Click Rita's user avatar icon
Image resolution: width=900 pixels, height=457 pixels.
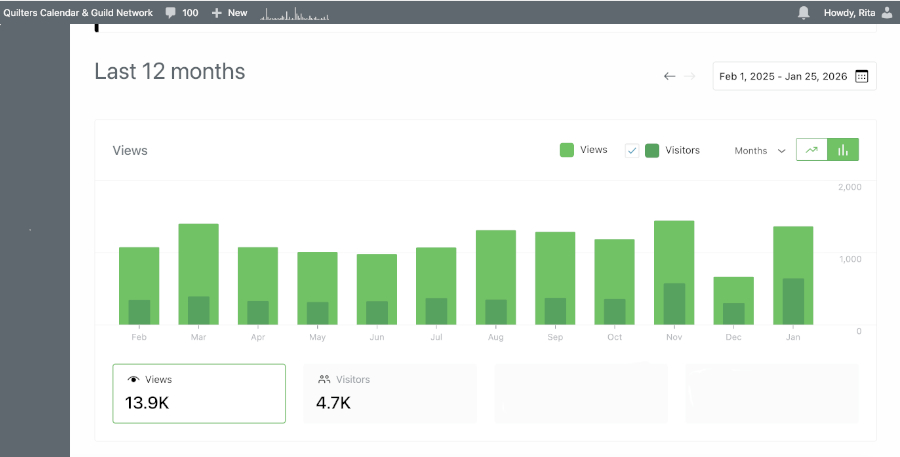click(x=886, y=13)
